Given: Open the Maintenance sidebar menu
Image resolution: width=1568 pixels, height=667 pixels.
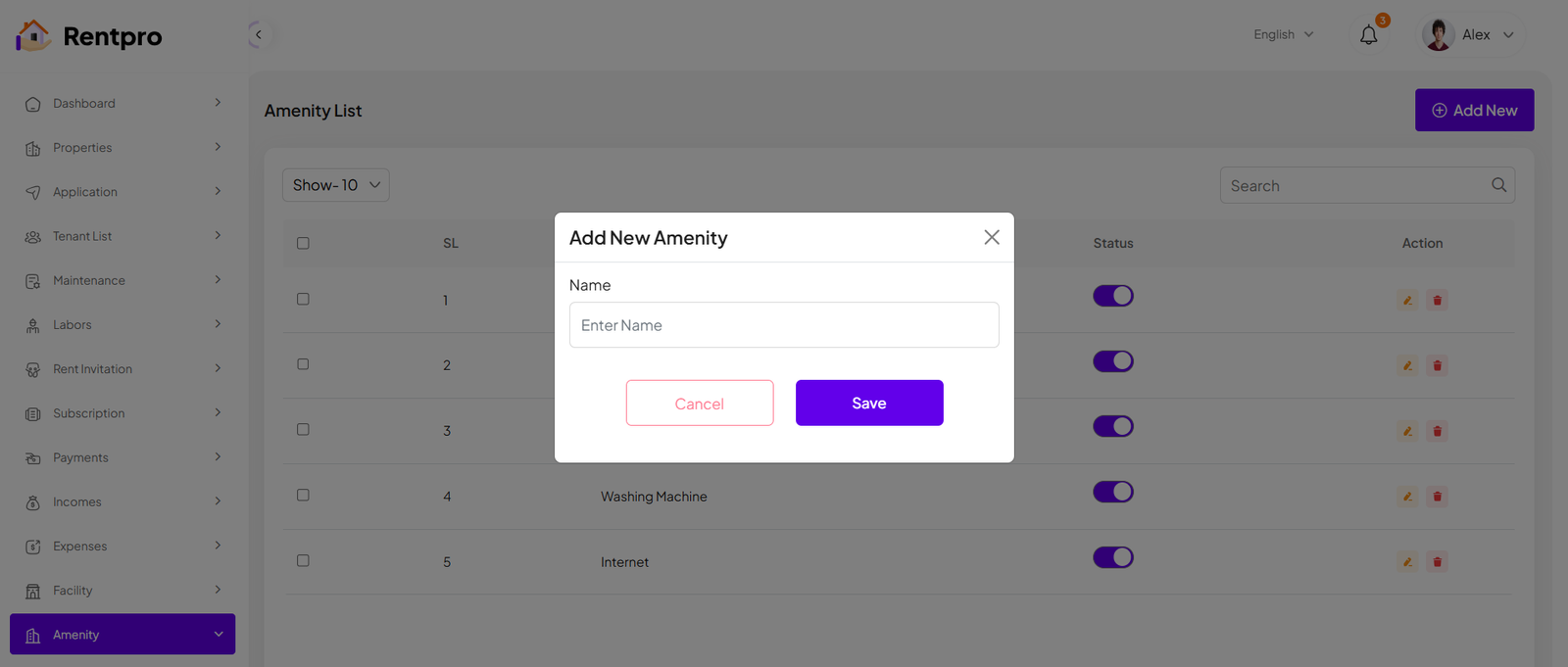Looking at the screenshot, I should (122, 281).
